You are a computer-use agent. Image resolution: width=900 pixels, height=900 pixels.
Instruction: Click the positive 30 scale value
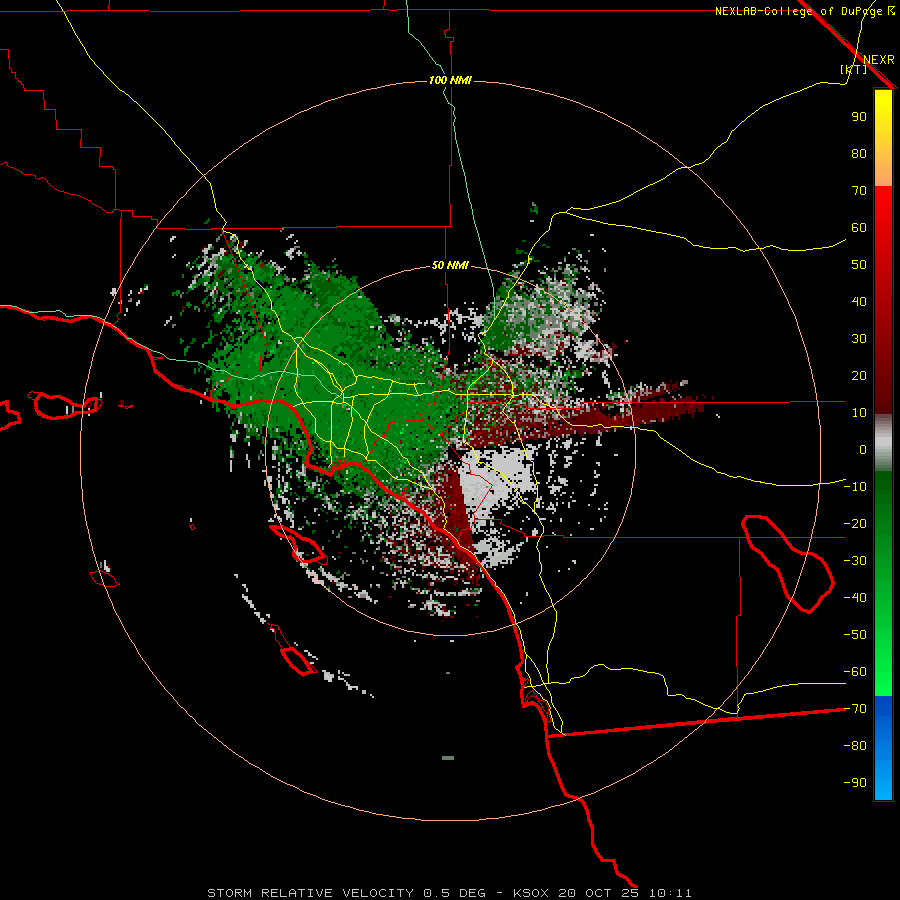(859, 339)
